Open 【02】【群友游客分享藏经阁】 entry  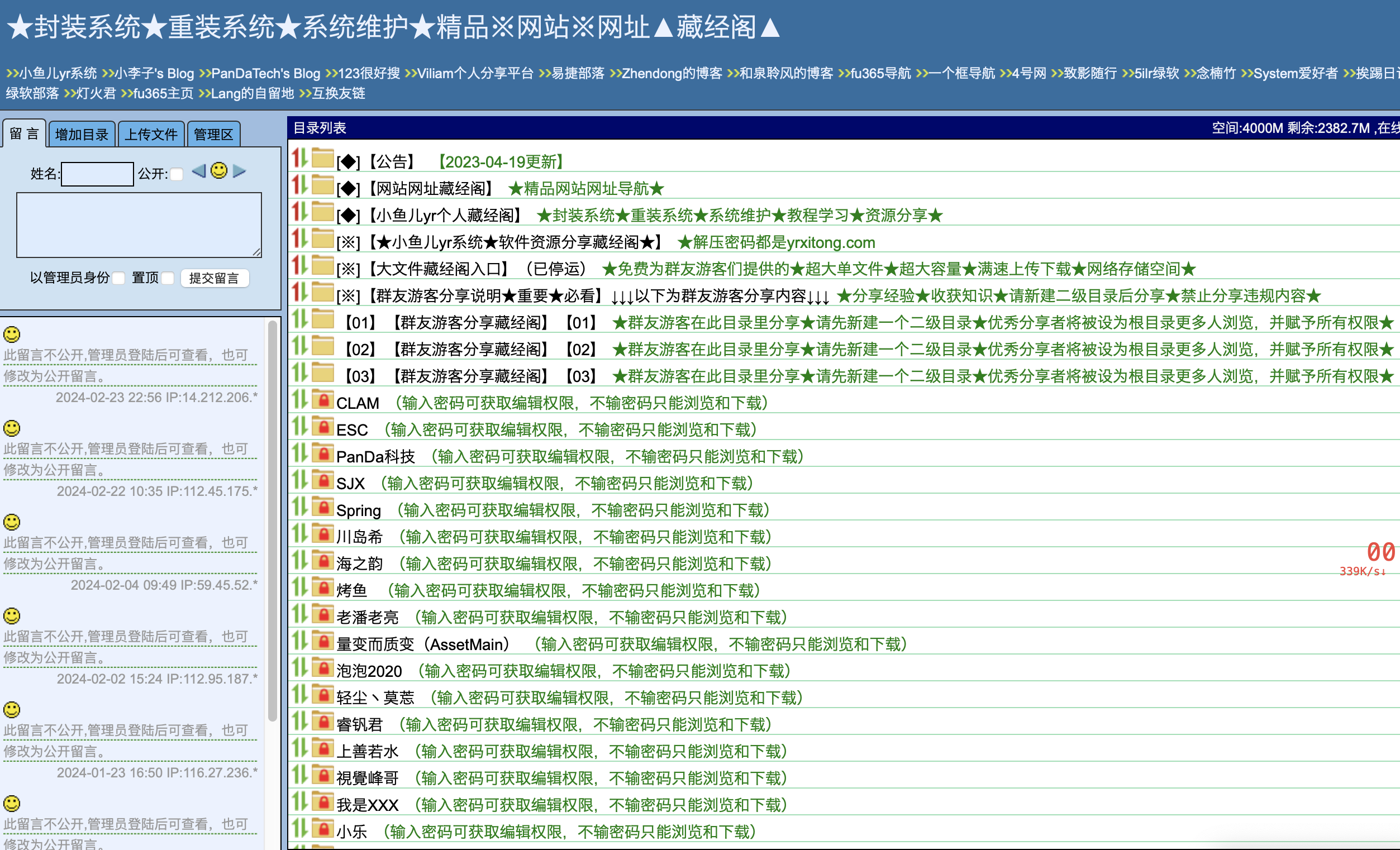tap(470, 350)
